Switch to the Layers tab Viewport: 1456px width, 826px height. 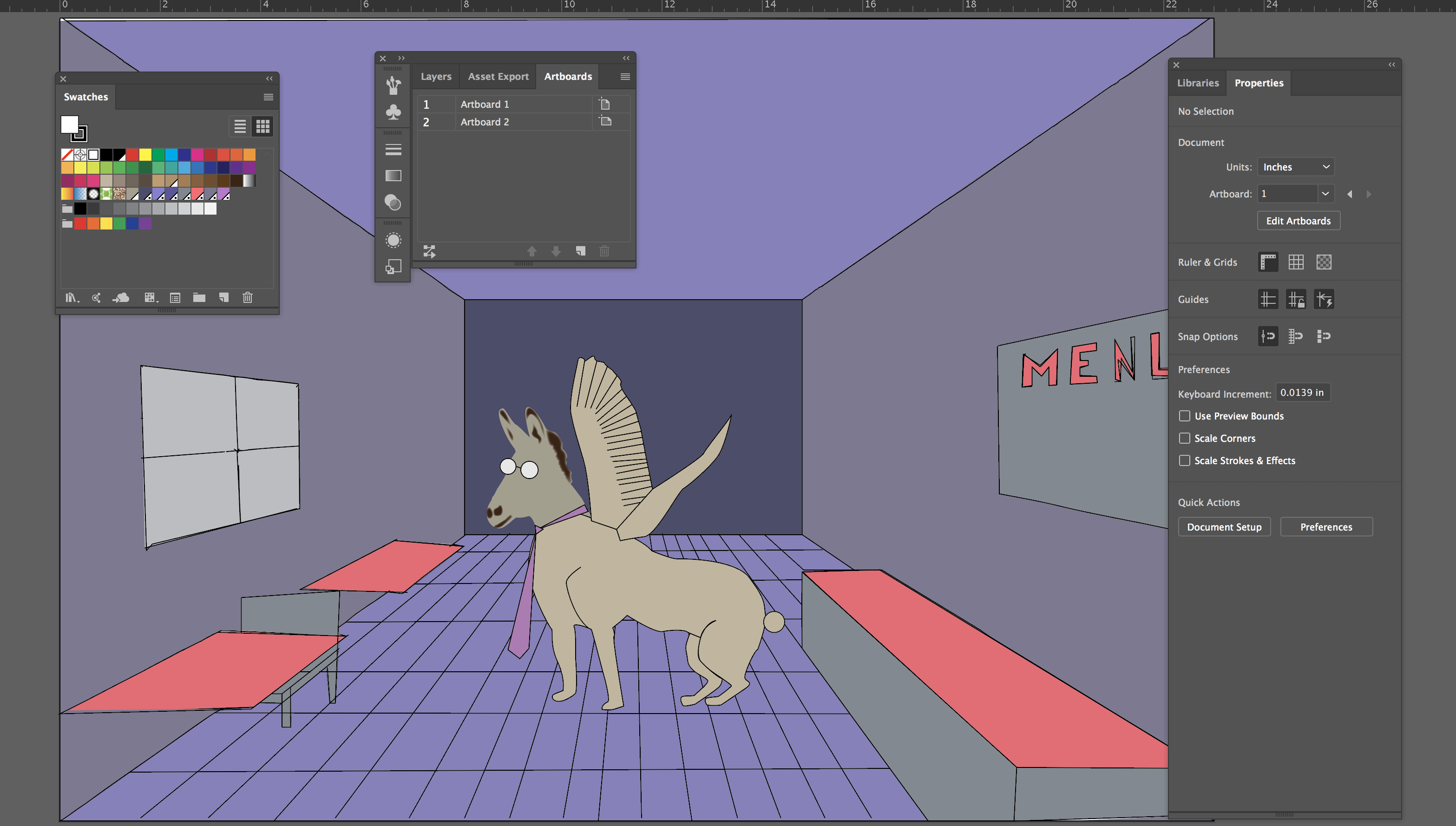pyautogui.click(x=436, y=77)
